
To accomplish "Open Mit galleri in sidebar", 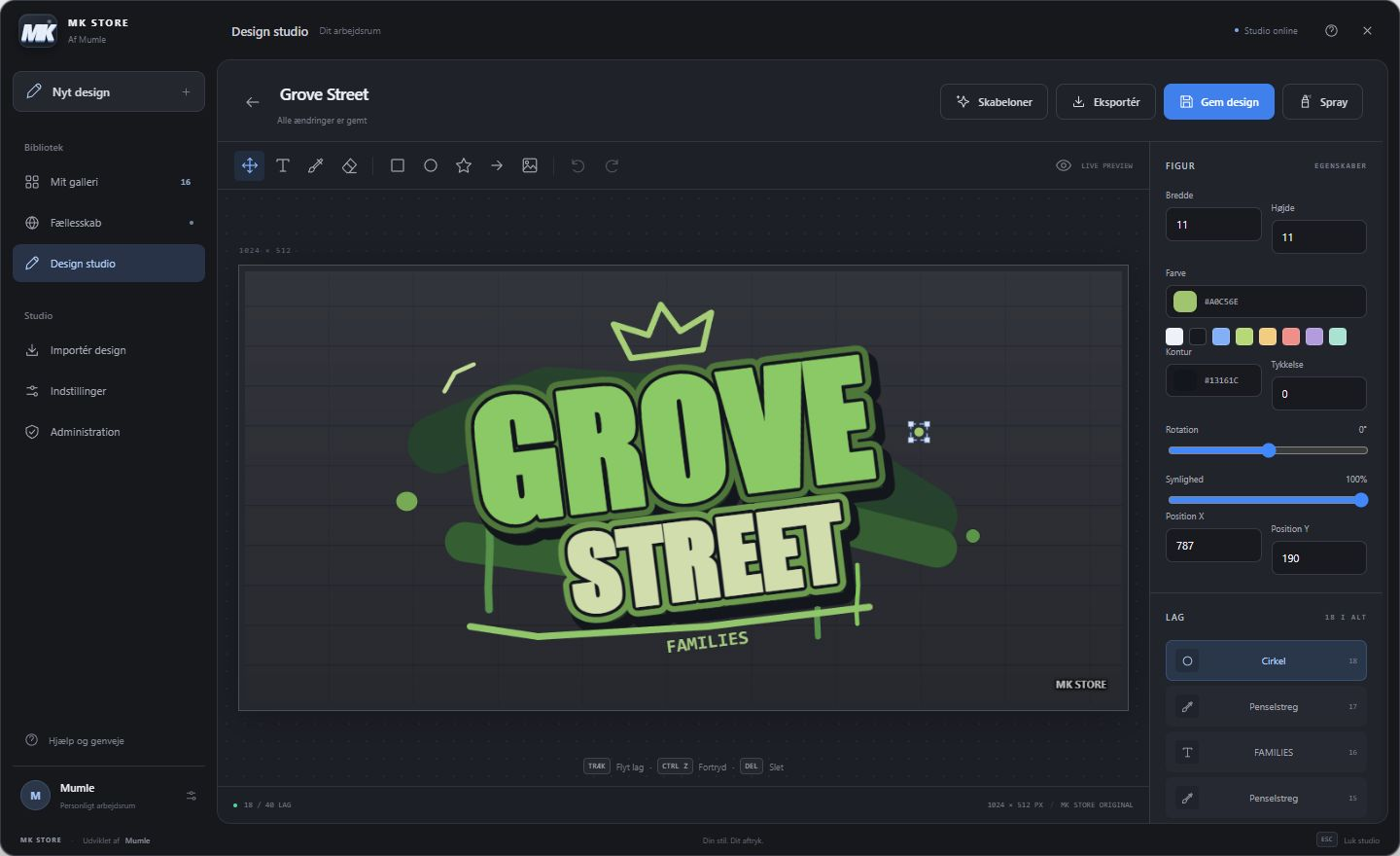I will coord(109,182).
